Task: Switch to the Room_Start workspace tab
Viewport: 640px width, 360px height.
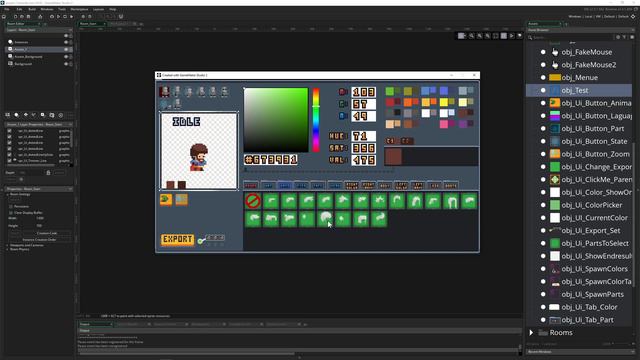Action: pos(91,24)
